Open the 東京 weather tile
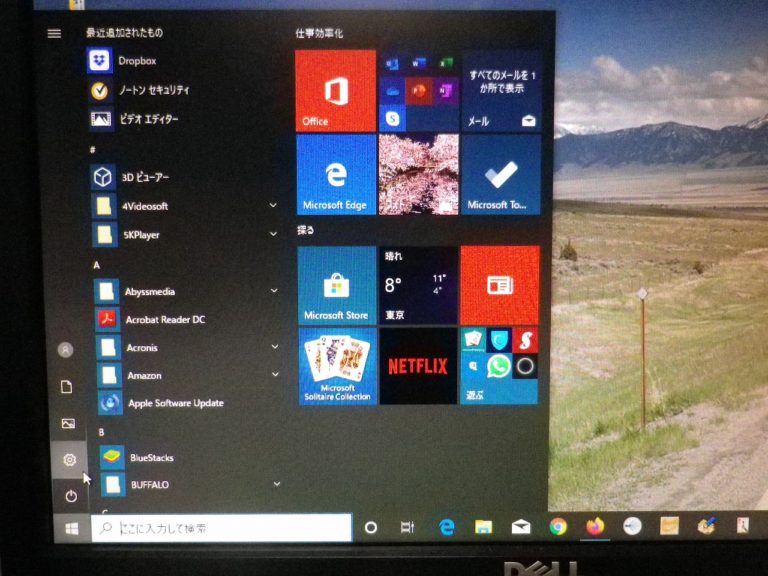Viewport: 768px width, 576px height. [x=419, y=286]
